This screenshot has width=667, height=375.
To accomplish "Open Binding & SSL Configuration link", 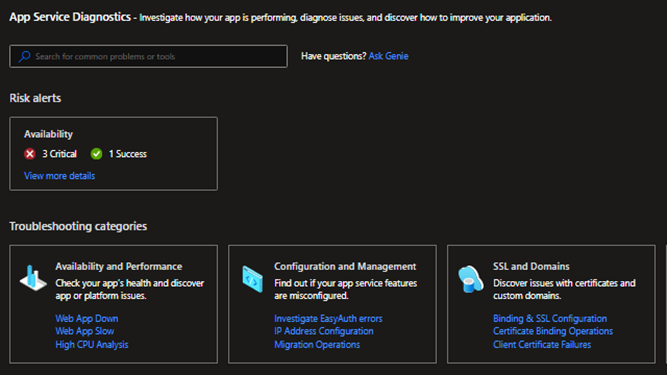I will (550, 318).
